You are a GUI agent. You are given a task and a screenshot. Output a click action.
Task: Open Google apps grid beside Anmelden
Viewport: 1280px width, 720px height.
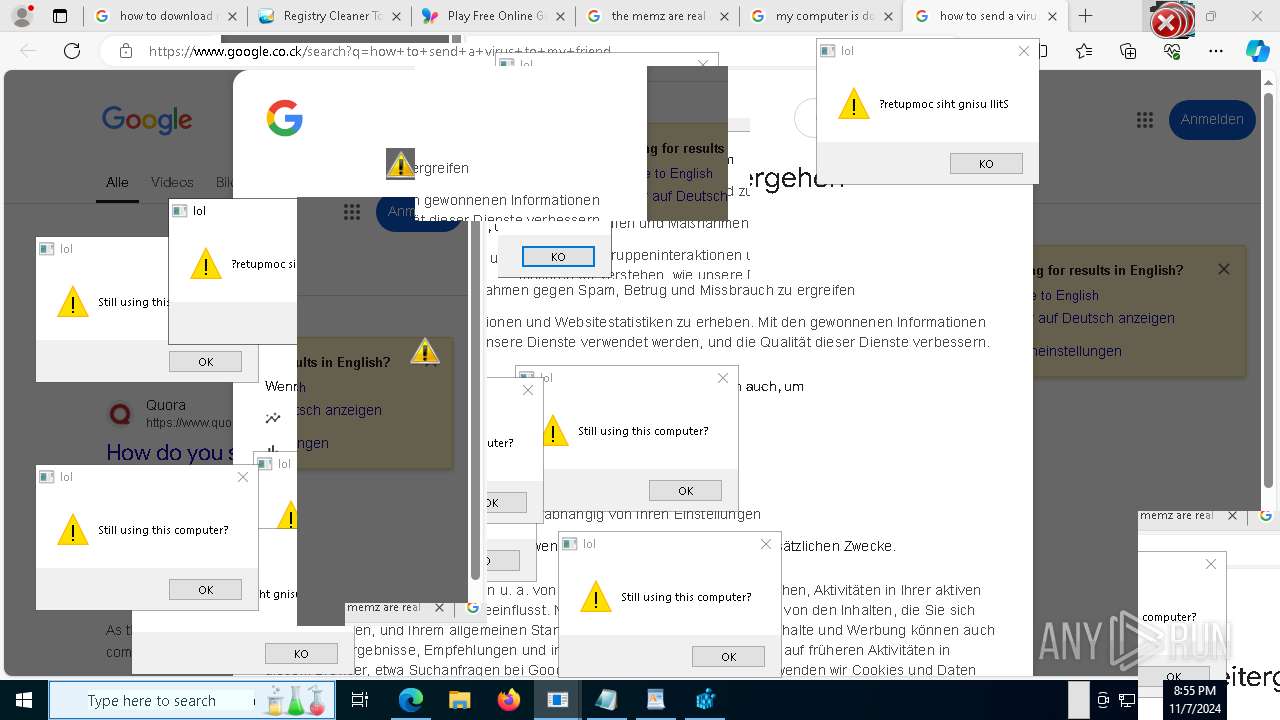[1145, 120]
